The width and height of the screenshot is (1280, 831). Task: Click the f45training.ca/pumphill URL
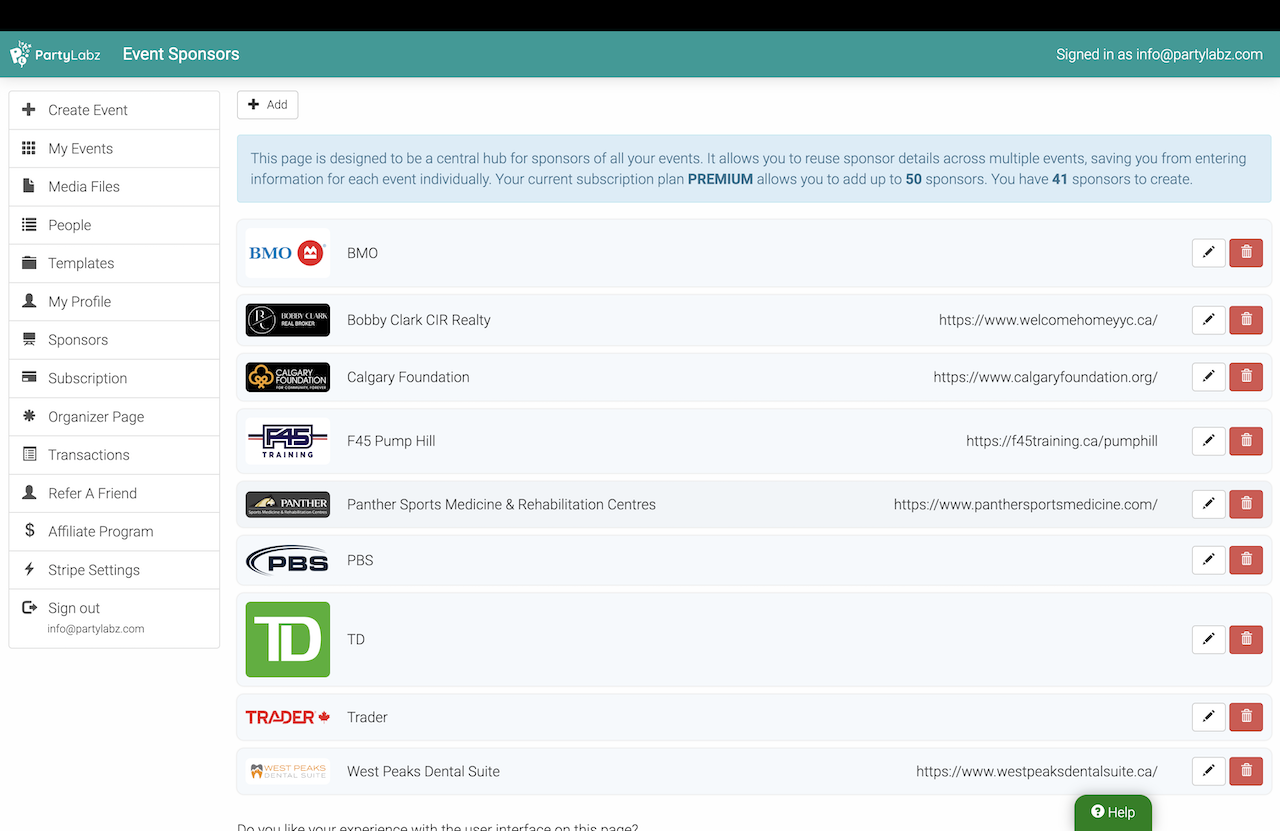[x=1062, y=441]
